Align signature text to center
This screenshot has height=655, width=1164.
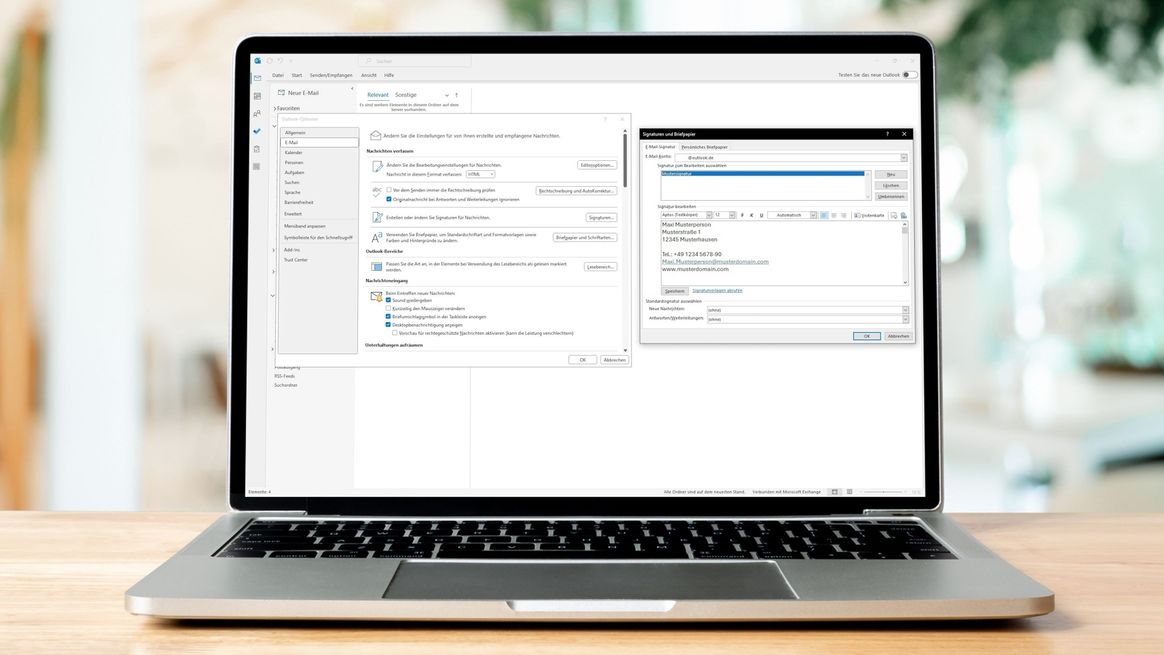pos(833,215)
